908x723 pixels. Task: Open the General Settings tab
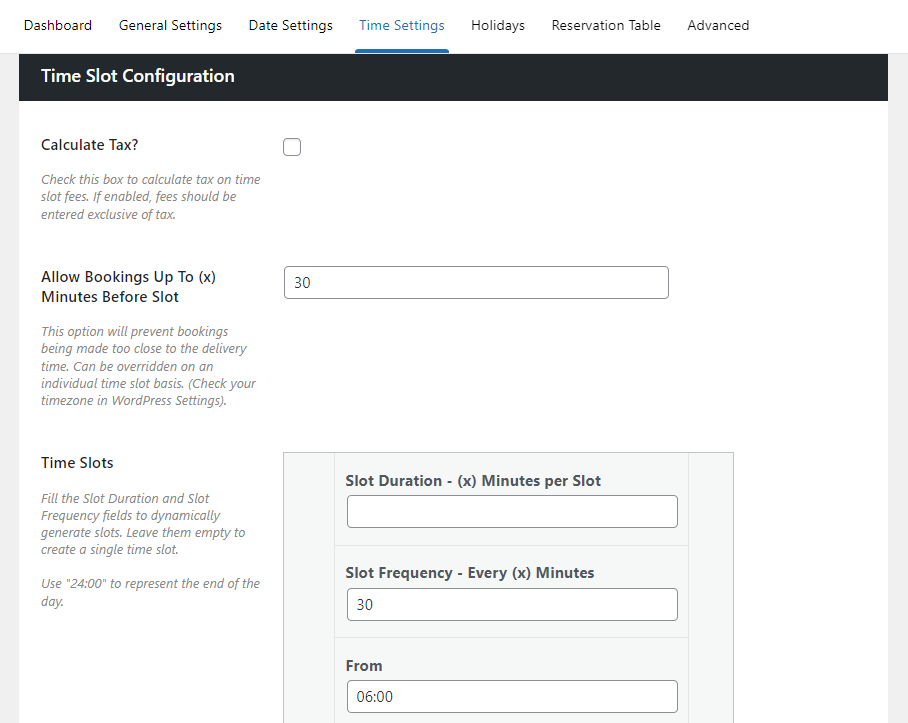coord(170,25)
